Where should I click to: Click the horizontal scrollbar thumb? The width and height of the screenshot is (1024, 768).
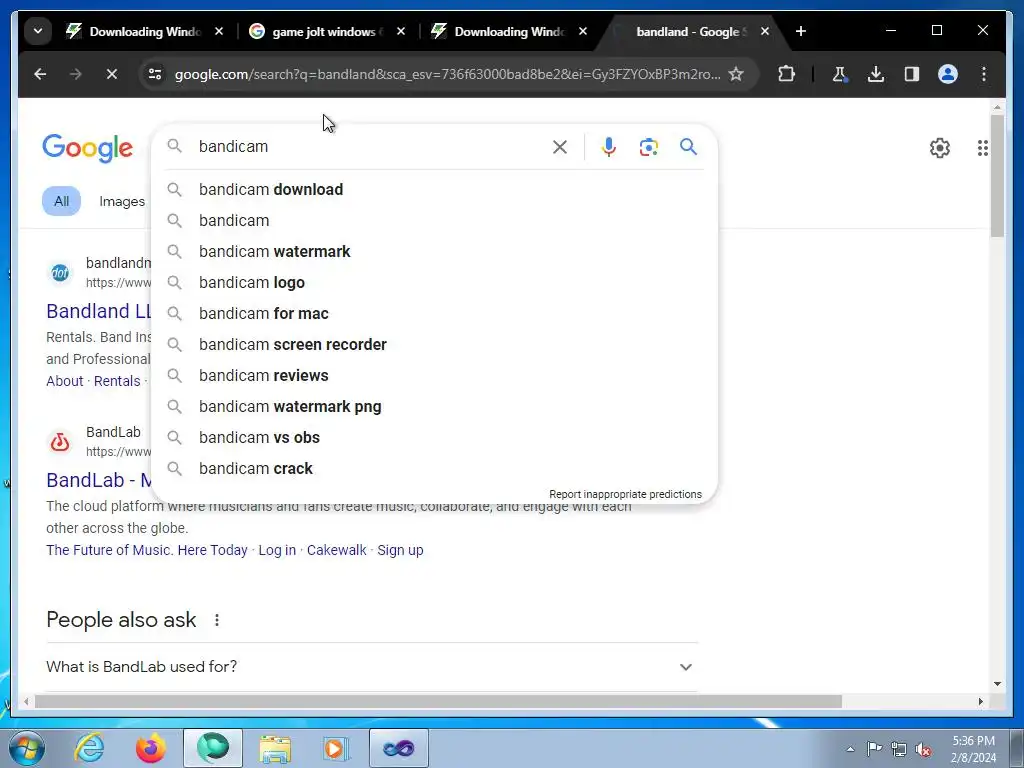(438, 702)
